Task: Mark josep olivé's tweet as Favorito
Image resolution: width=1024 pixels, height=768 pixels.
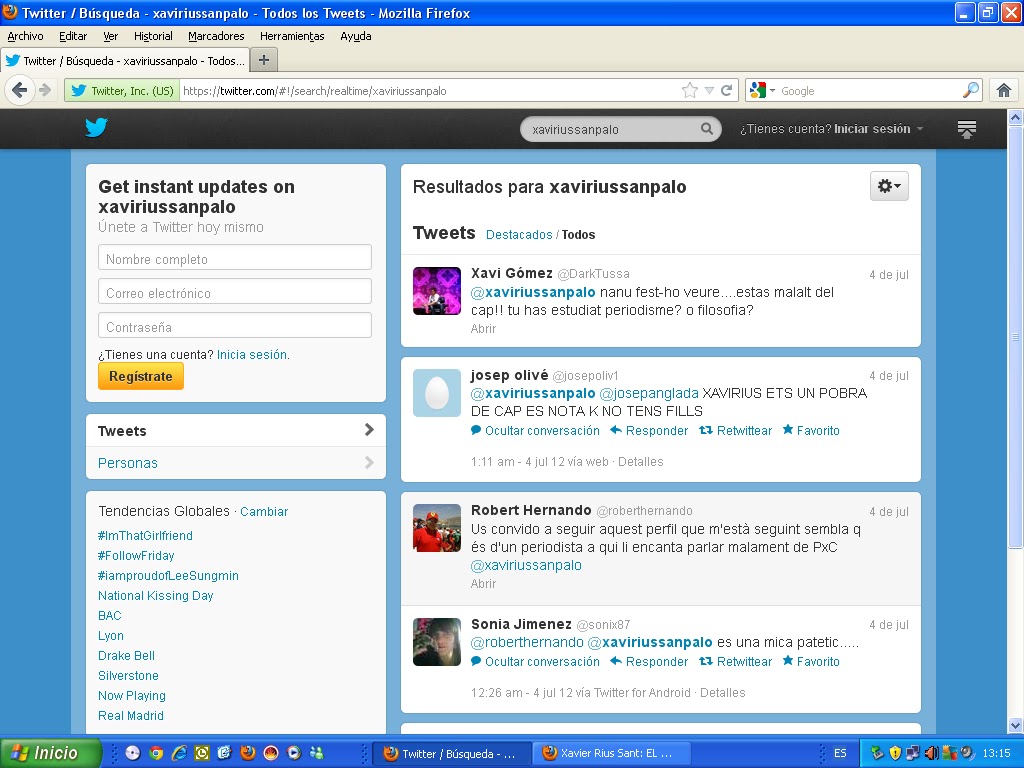Action: tap(811, 430)
